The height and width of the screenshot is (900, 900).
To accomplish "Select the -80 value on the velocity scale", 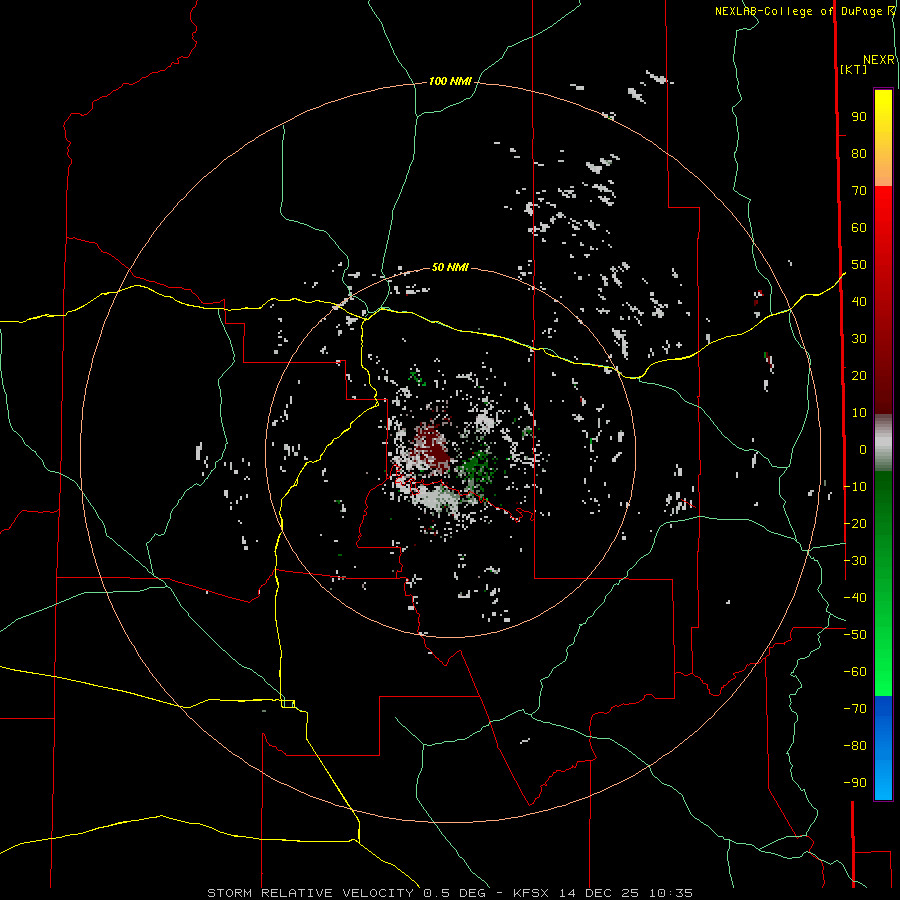I will point(855,746).
